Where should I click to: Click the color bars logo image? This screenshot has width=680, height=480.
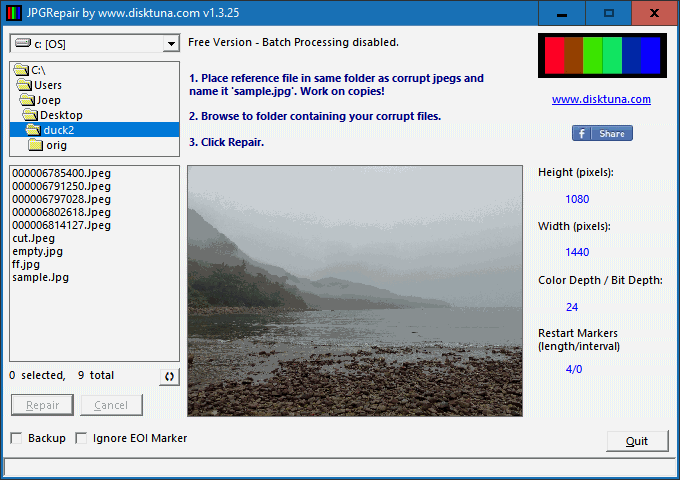[x=601, y=56]
